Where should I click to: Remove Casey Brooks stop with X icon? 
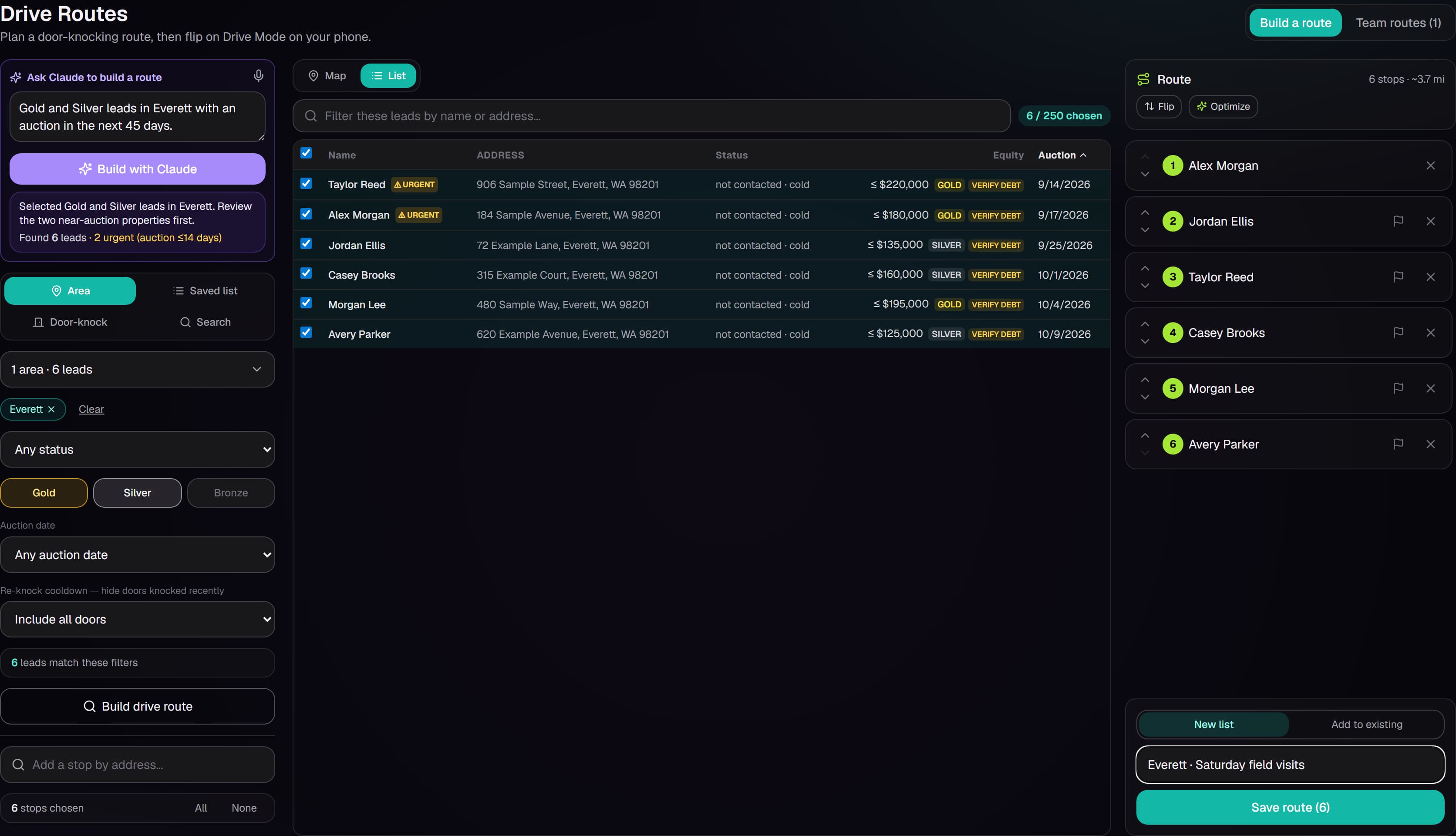pos(1430,333)
